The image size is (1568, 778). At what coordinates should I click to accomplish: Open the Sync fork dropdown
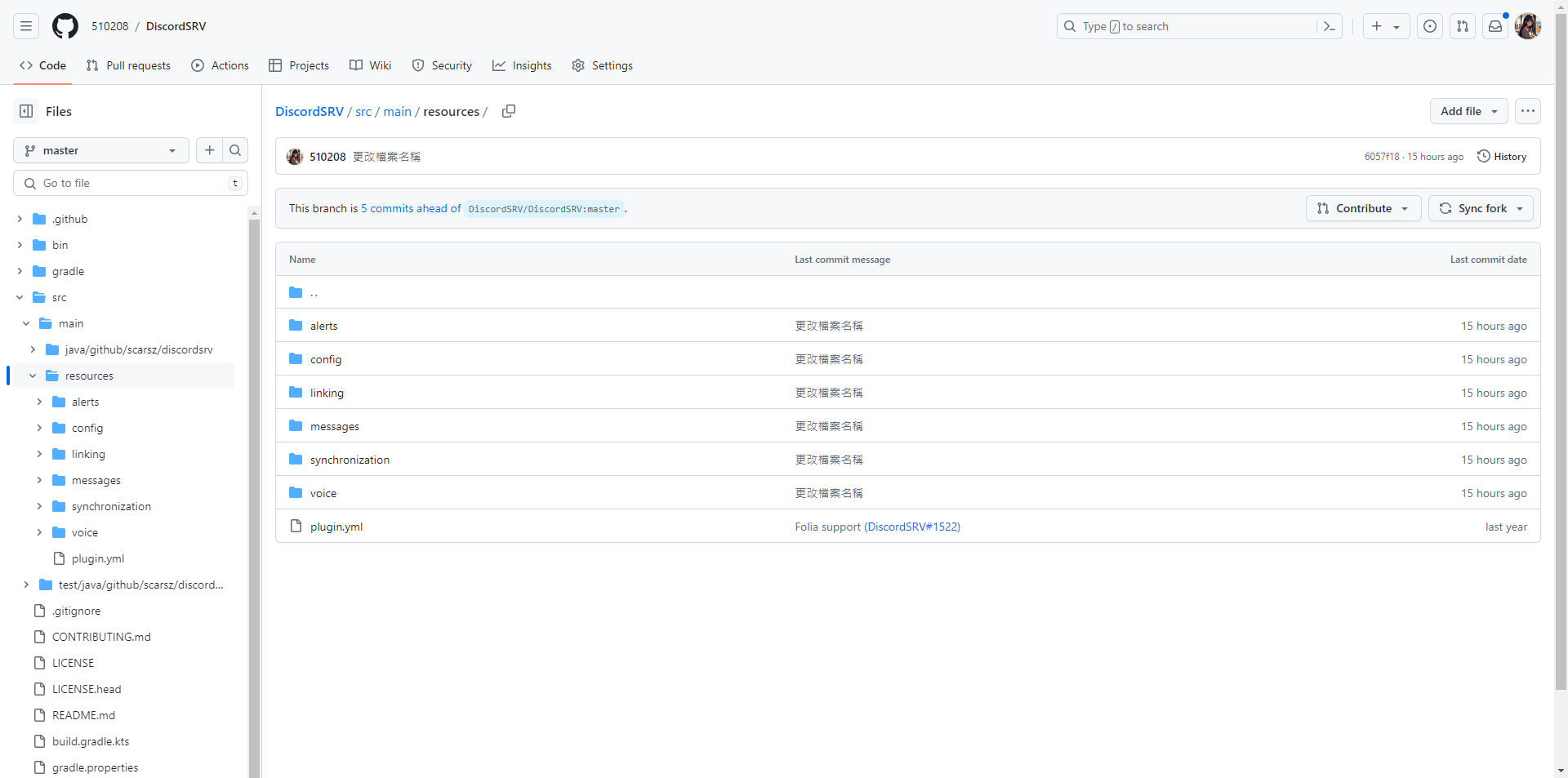(1481, 208)
